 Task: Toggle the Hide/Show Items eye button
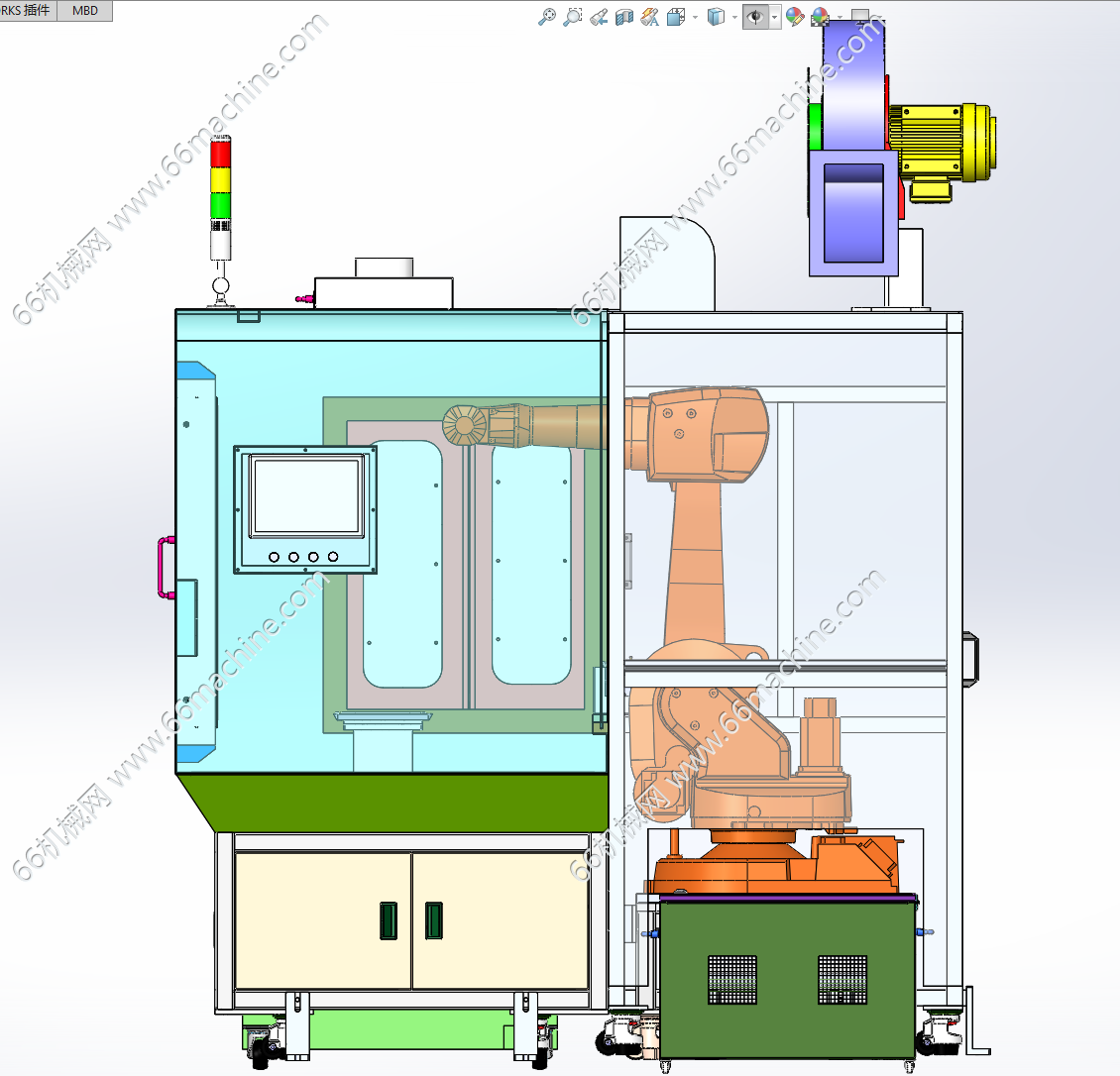pos(755,17)
